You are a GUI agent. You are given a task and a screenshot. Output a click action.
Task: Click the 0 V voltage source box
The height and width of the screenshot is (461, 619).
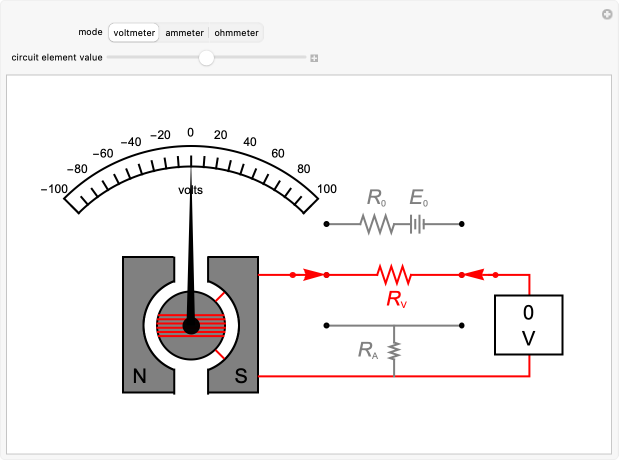point(528,326)
